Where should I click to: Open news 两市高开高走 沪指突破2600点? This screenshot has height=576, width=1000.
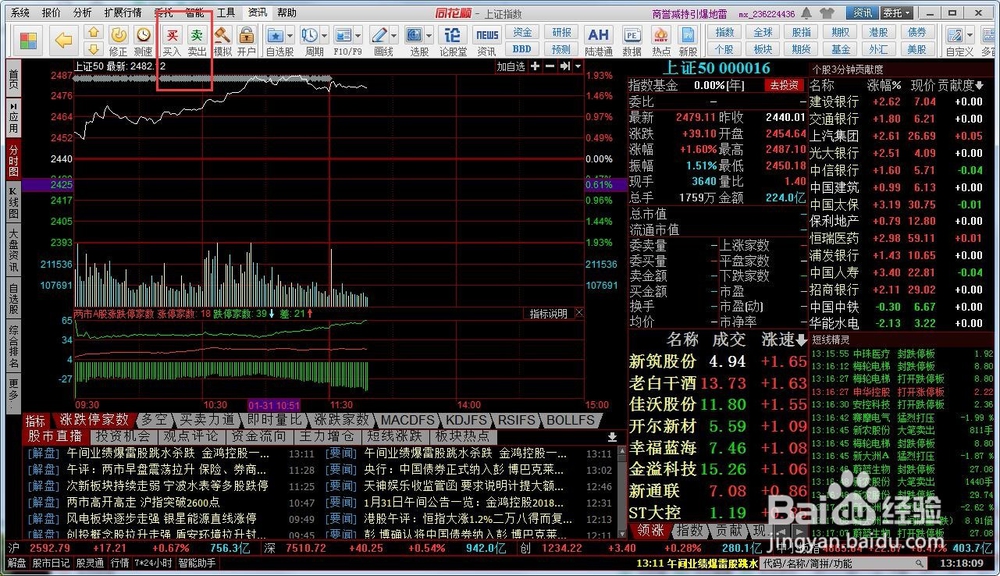143,503
